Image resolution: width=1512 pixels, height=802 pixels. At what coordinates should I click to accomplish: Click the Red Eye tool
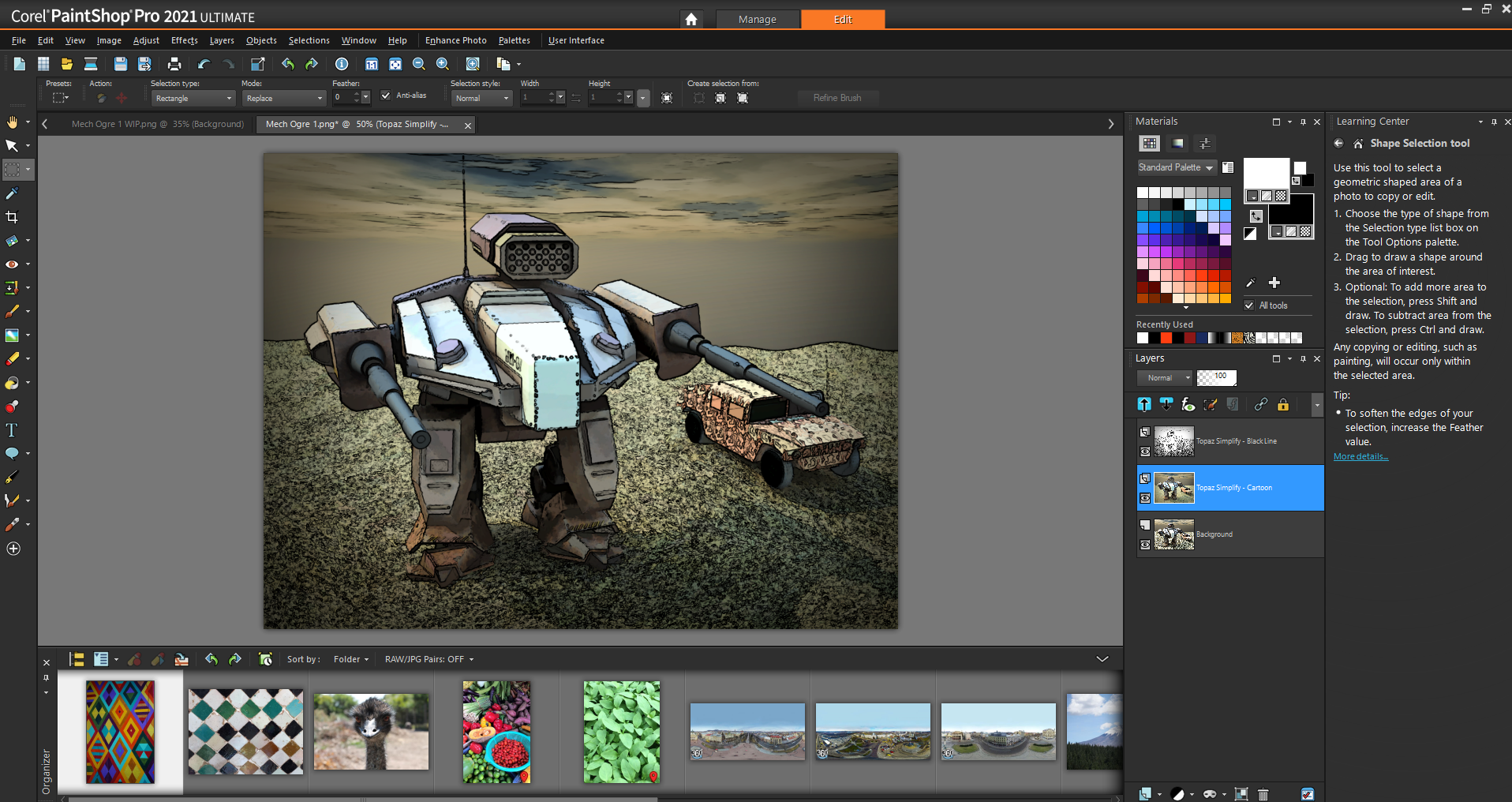point(12,264)
